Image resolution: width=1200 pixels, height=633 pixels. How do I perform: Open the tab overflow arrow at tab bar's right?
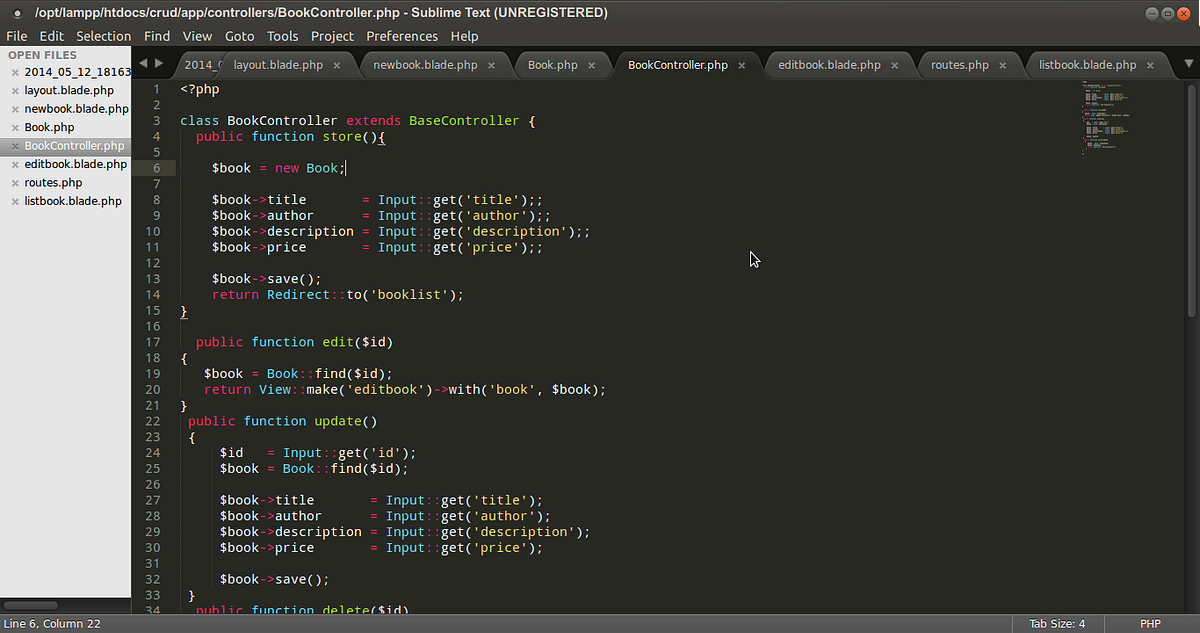(x=1187, y=64)
